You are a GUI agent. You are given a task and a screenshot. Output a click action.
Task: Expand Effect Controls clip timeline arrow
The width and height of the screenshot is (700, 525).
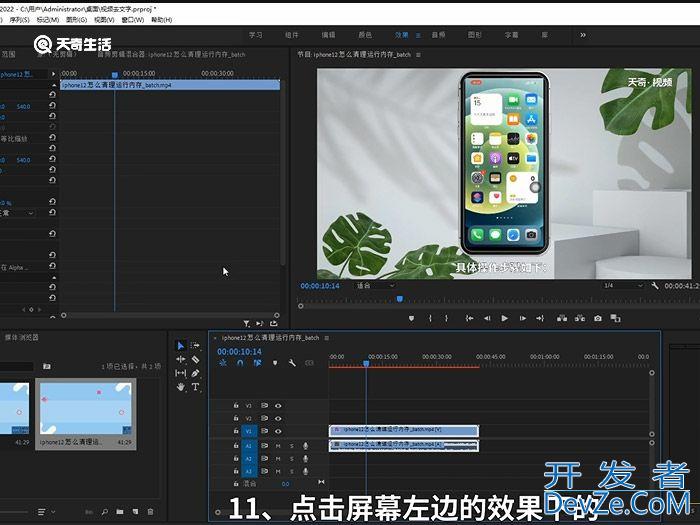[x=54, y=74]
